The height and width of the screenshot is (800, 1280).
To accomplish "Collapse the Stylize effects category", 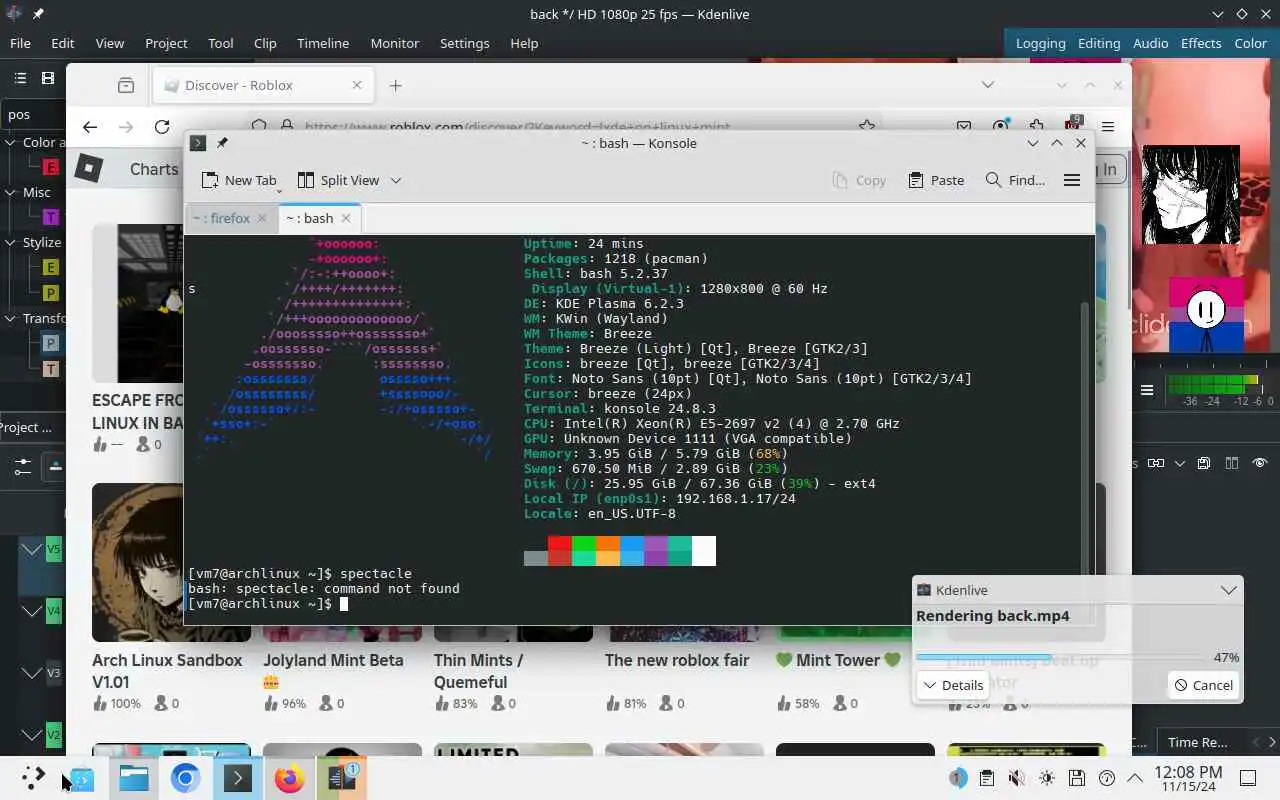I will (10, 242).
